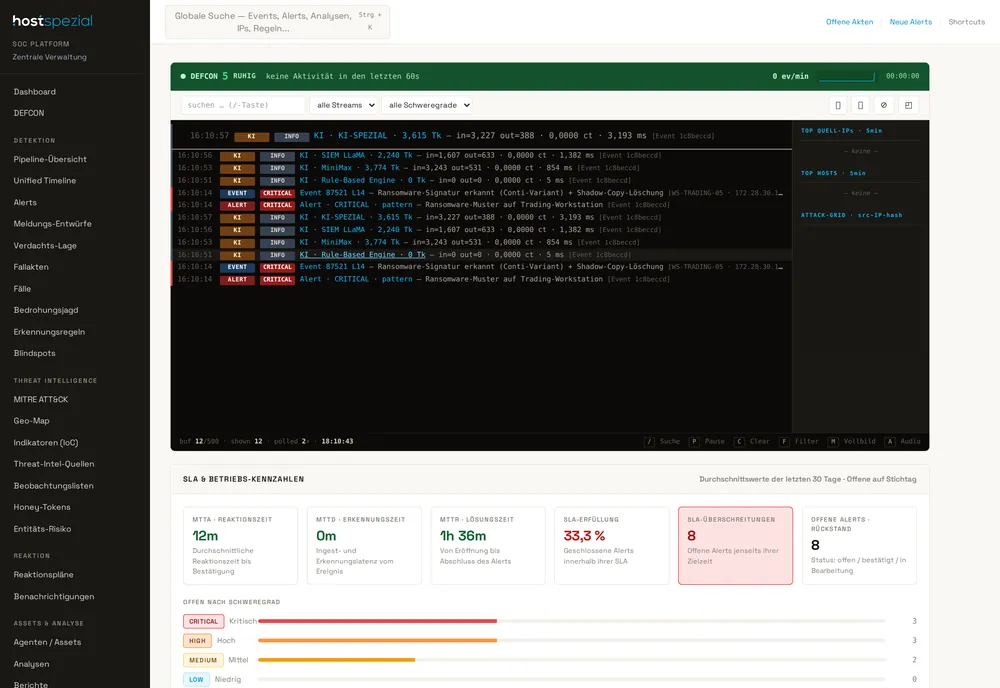Click the 'C' Clear shortcut key icon
The image size is (1000, 688).
click(739, 441)
